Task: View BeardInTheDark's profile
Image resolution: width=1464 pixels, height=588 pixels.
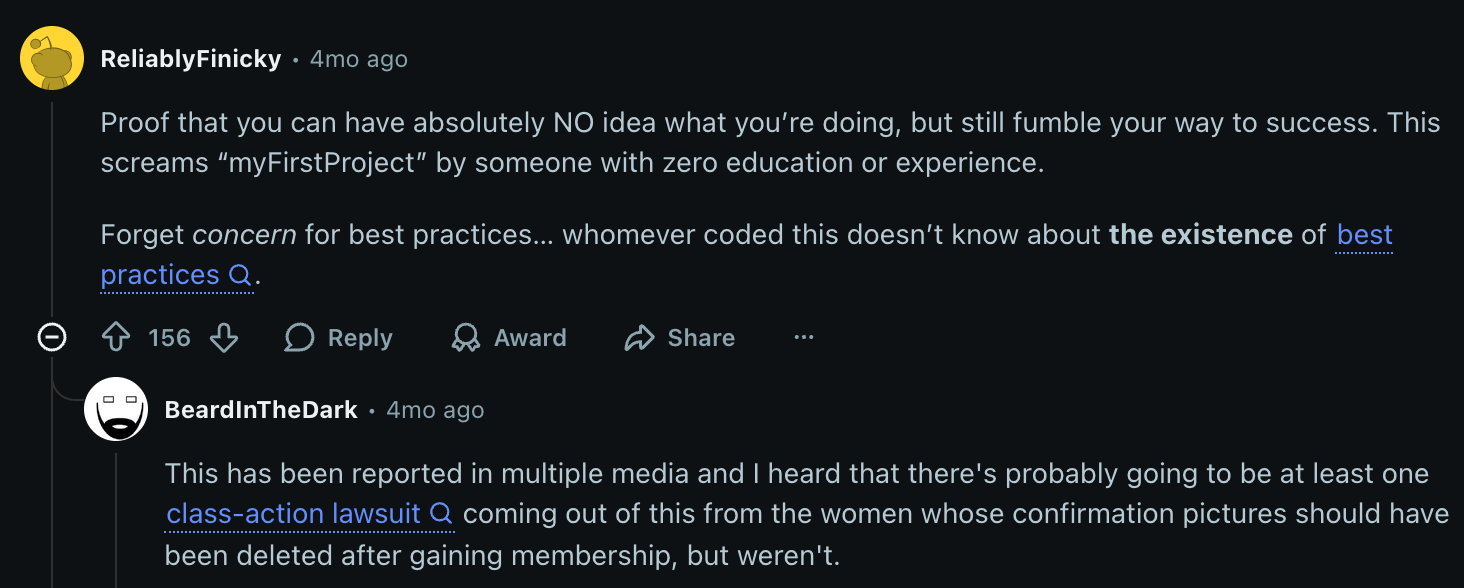Action: [261, 409]
